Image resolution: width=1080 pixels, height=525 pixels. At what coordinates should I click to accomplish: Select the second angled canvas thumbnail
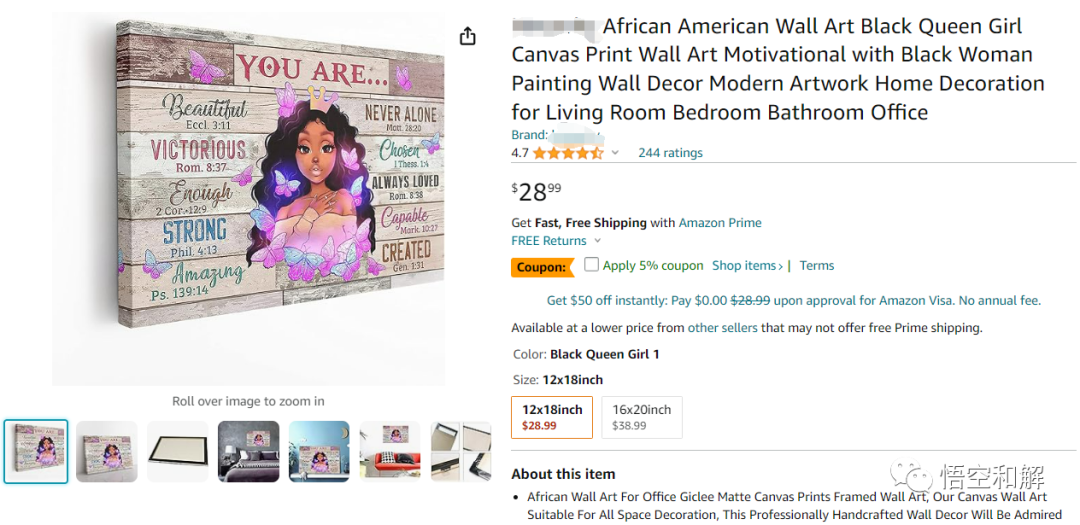pos(107,451)
